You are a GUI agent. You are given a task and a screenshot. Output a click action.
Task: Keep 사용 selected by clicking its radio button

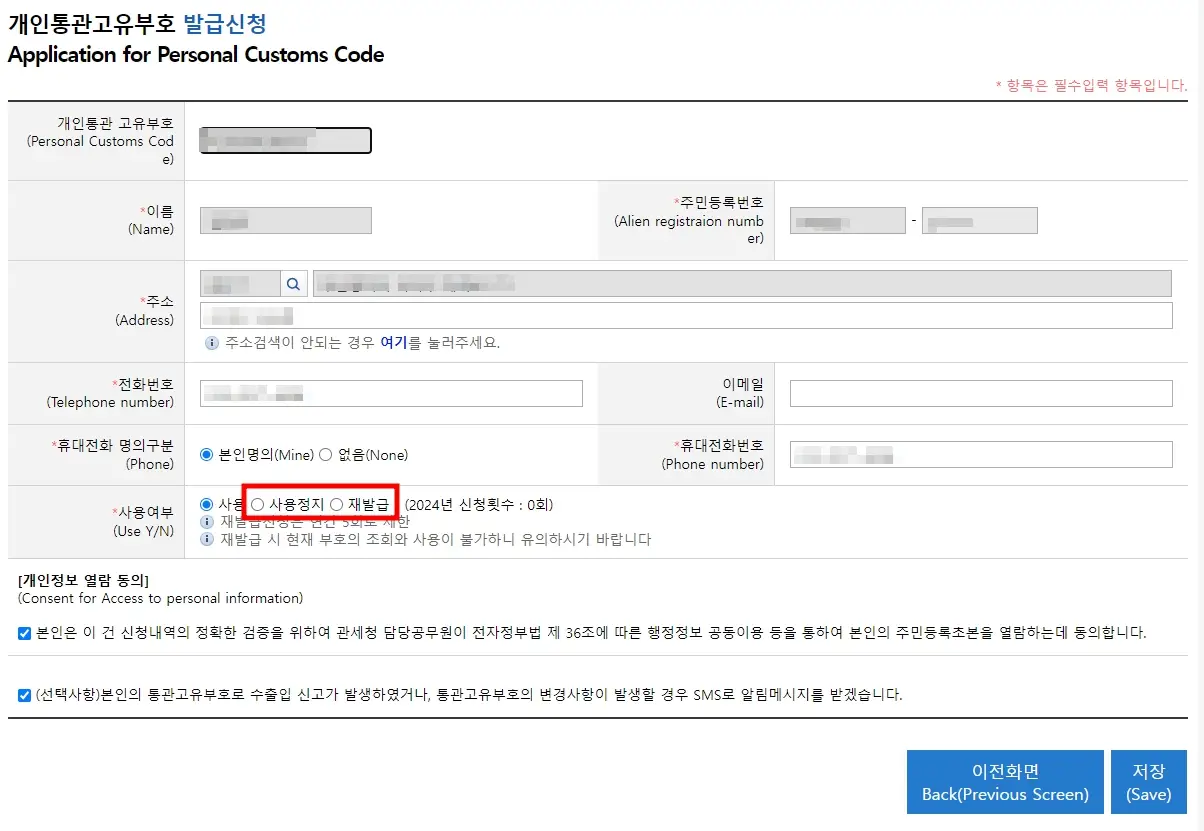[205, 503]
